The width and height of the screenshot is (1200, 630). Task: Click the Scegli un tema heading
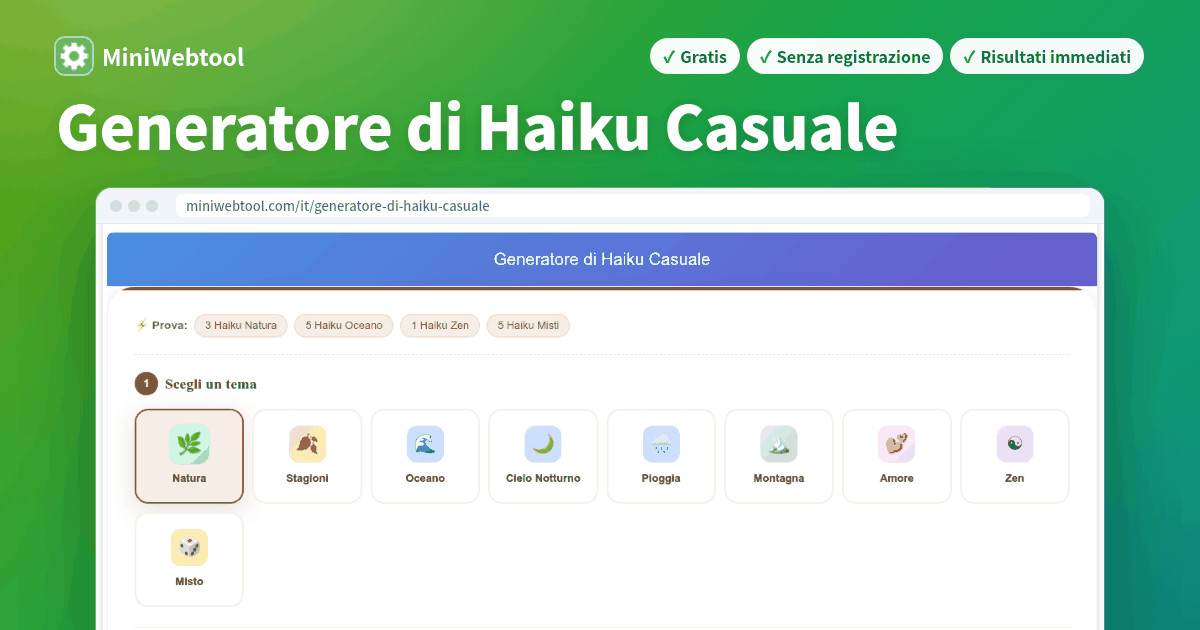tap(211, 384)
